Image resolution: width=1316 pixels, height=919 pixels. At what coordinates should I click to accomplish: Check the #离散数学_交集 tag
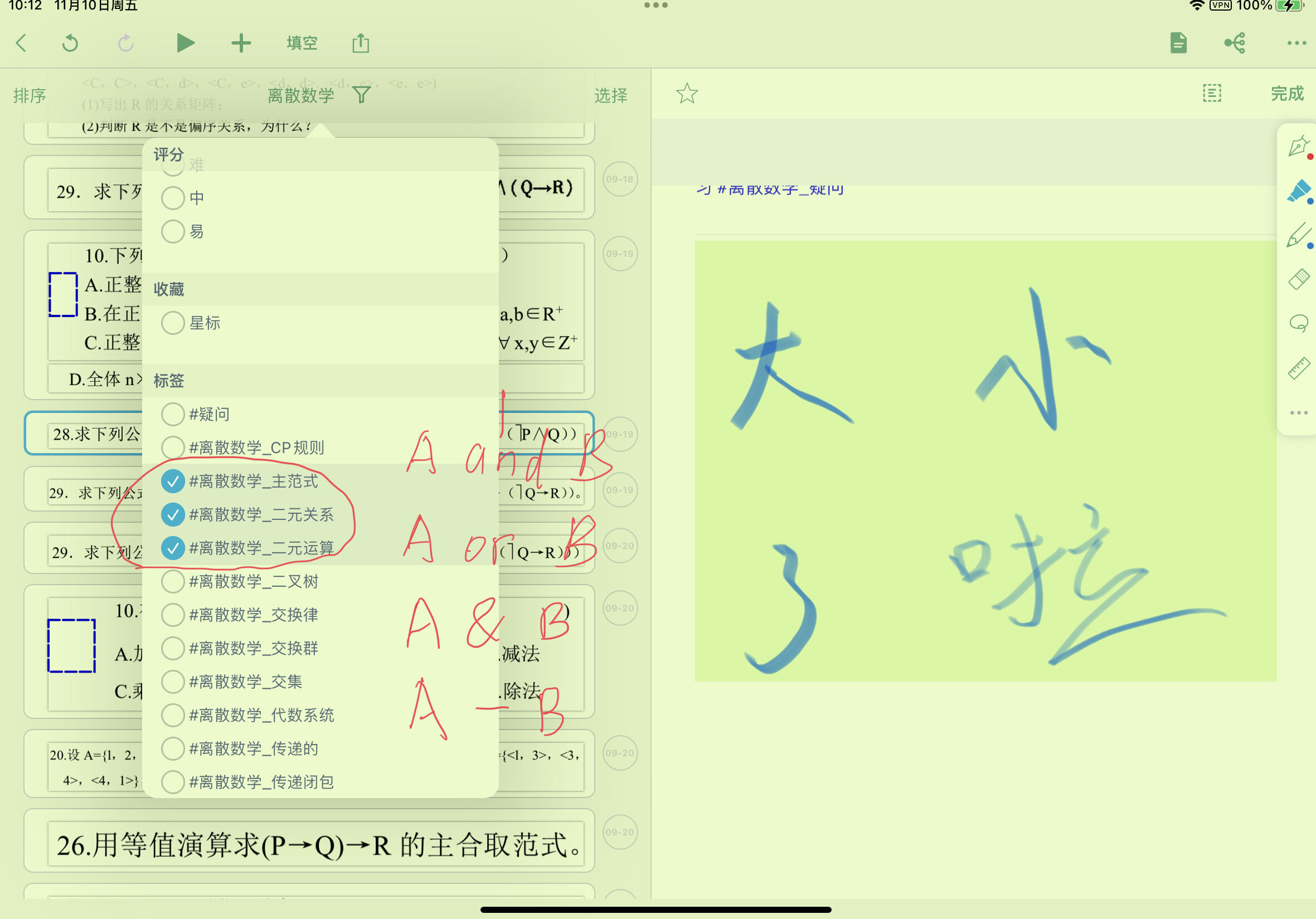(x=173, y=681)
